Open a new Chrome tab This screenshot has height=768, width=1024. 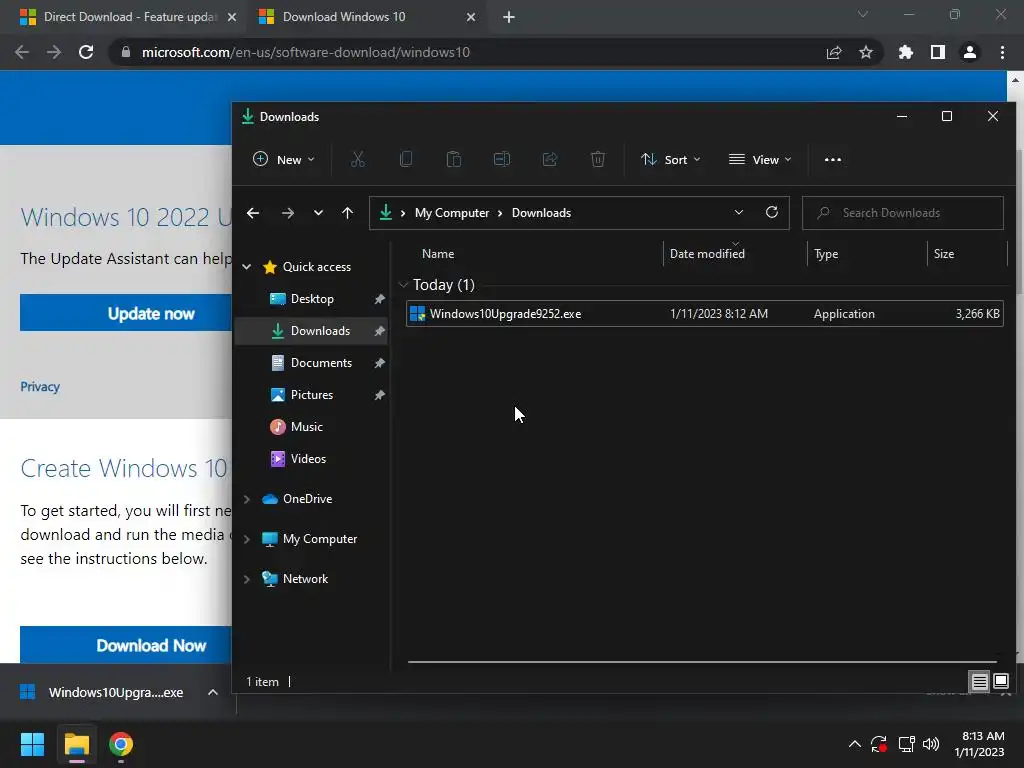click(509, 17)
